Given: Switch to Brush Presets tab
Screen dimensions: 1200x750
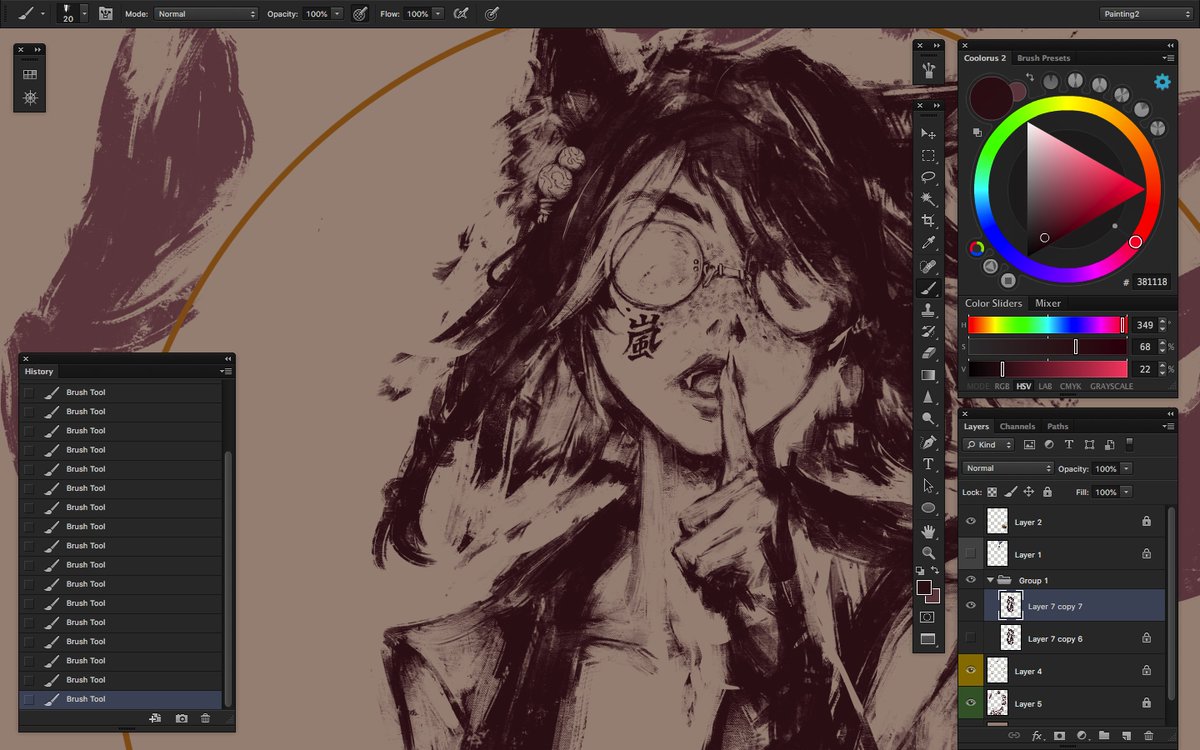Looking at the screenshot, I should tap(1043, 58).
